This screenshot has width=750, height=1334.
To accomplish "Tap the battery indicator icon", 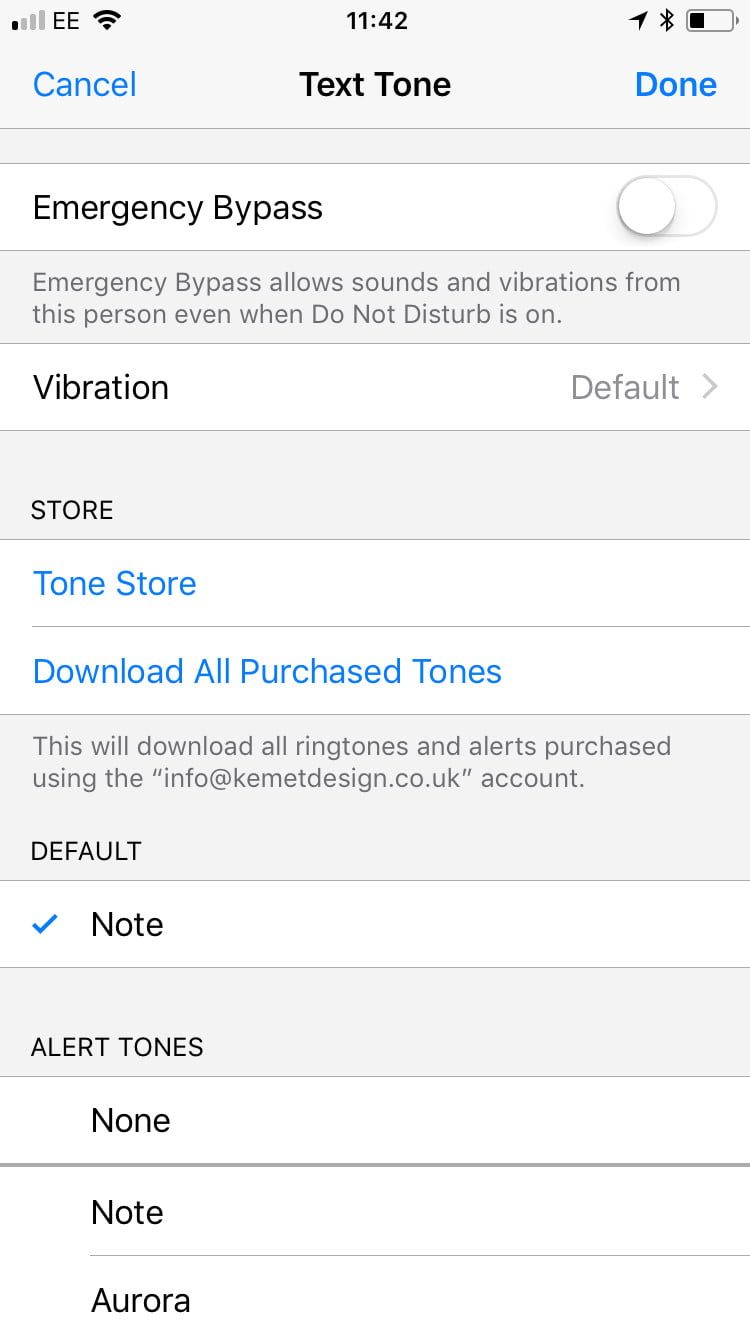I will point(711,21).
